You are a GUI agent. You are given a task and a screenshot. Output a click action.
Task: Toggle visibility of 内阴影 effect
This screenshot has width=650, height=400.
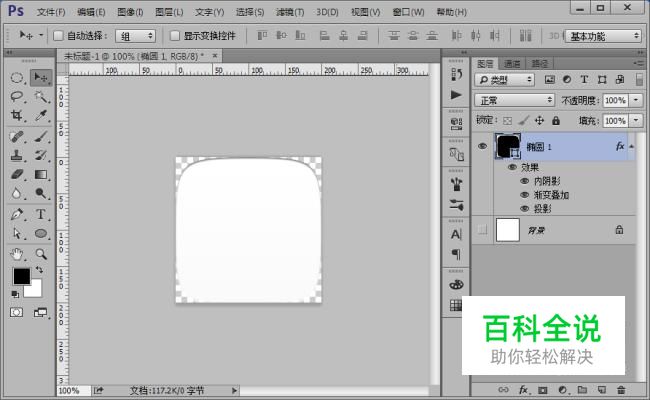[x=524, y=181]
